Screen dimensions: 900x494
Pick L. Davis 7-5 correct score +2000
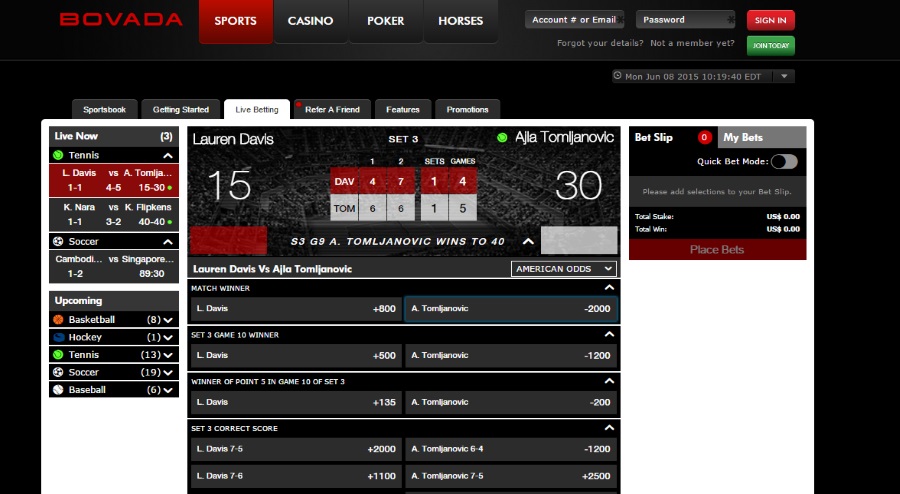296,449
